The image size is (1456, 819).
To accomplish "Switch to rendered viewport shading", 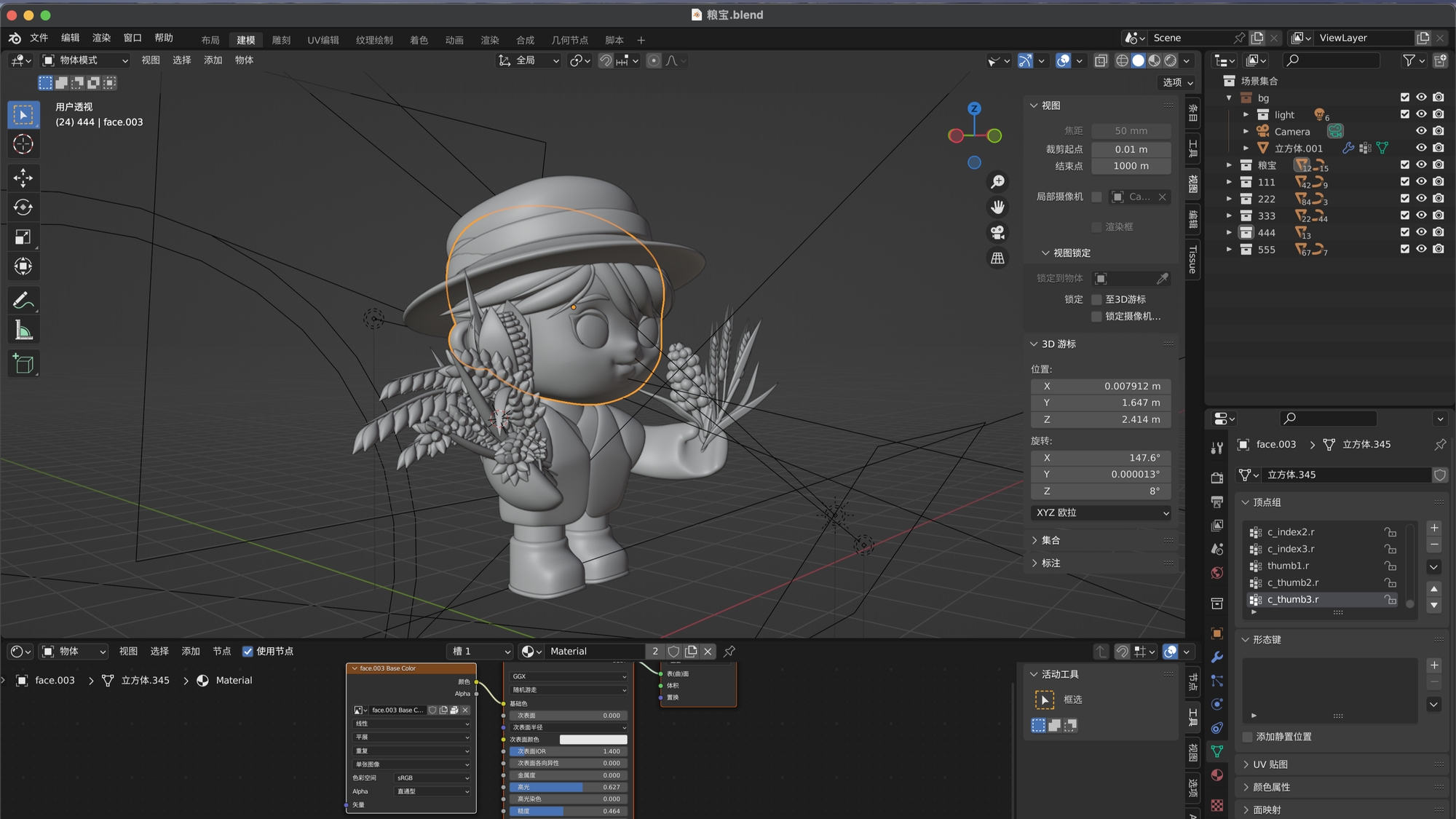I will click(1171, 60).
